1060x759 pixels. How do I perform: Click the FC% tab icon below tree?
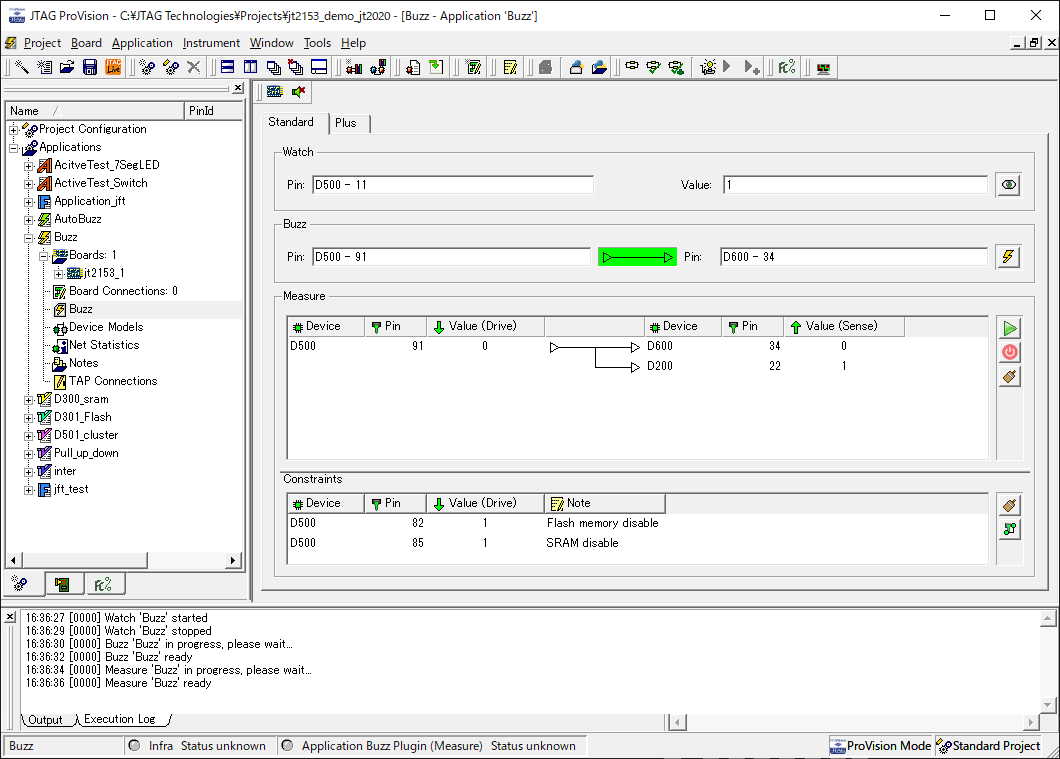103,585
